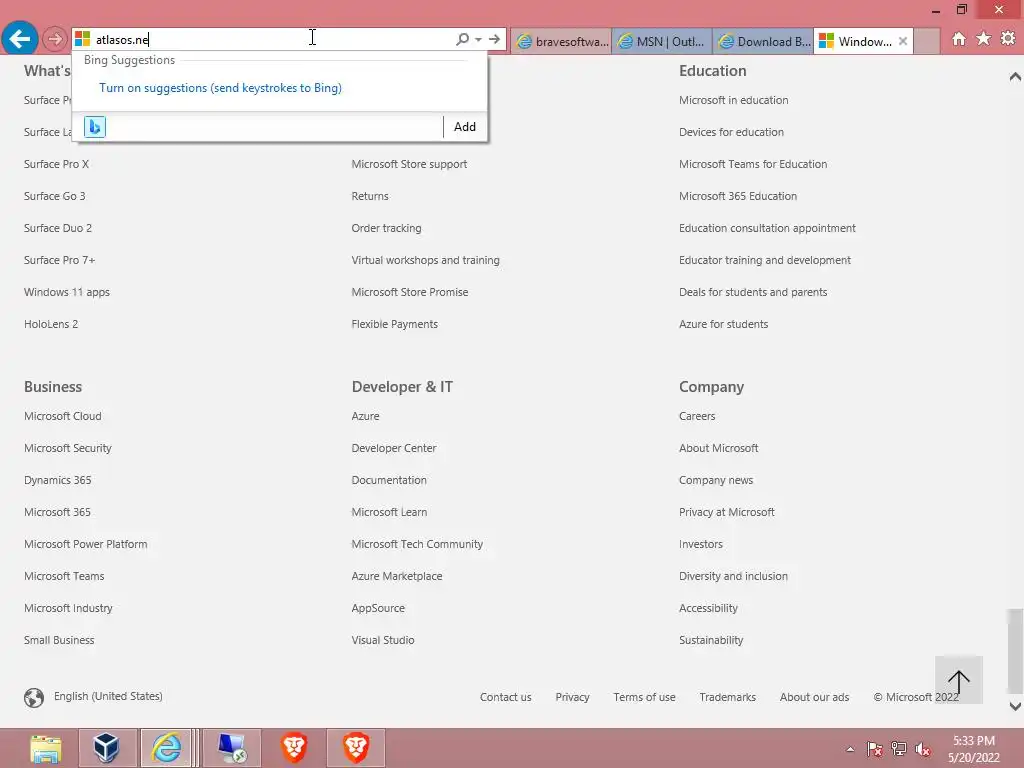This screenshot has height=768, width=1024.
Task: Click the network tray icon
Action: (899, 749)
